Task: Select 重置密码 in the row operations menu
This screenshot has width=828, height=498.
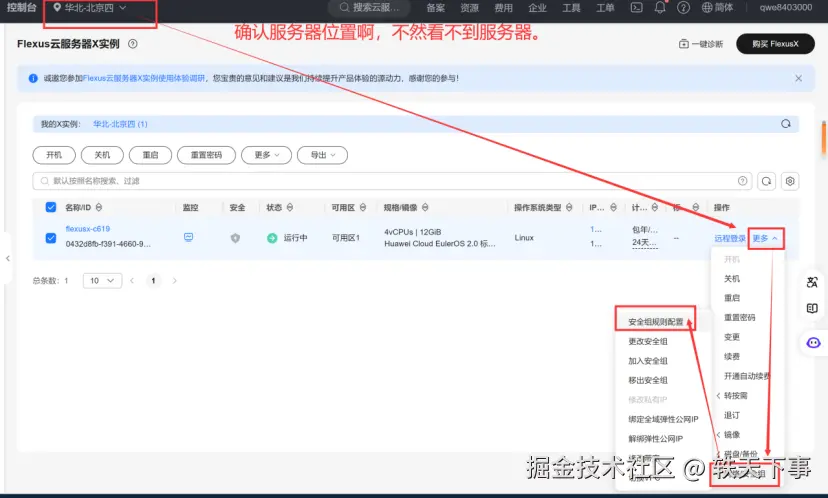Action: pos(739,317)
